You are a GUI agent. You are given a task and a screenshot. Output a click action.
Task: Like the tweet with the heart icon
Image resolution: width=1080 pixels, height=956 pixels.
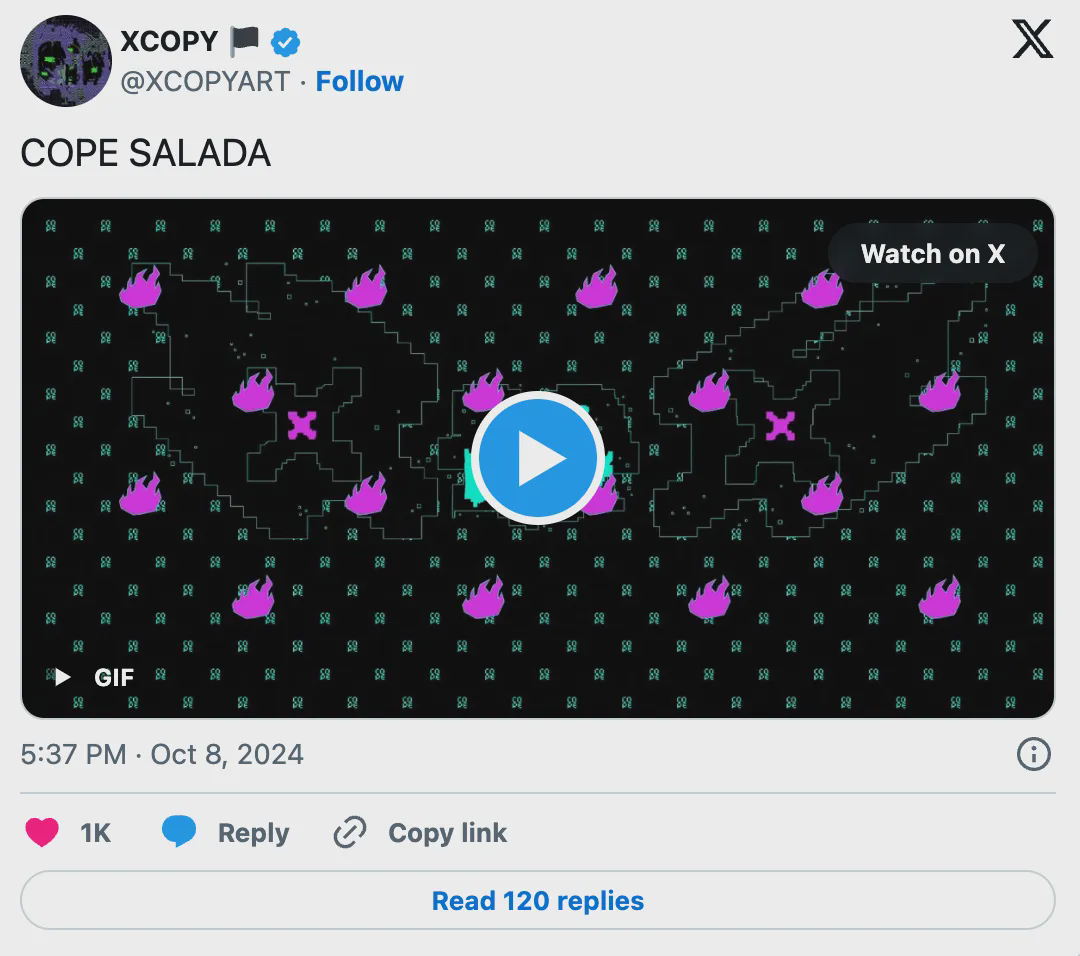[42, 832]
